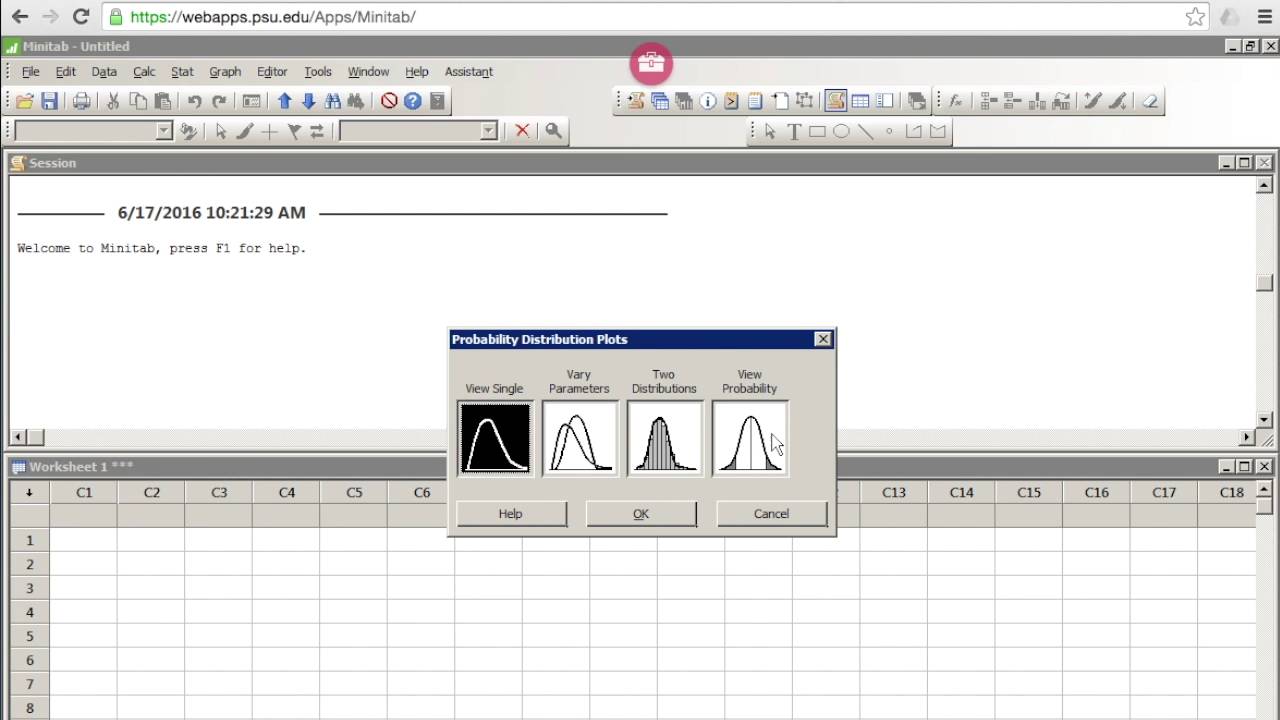Select the Two Distributions plot thumbnail

[x=665, y=438]
